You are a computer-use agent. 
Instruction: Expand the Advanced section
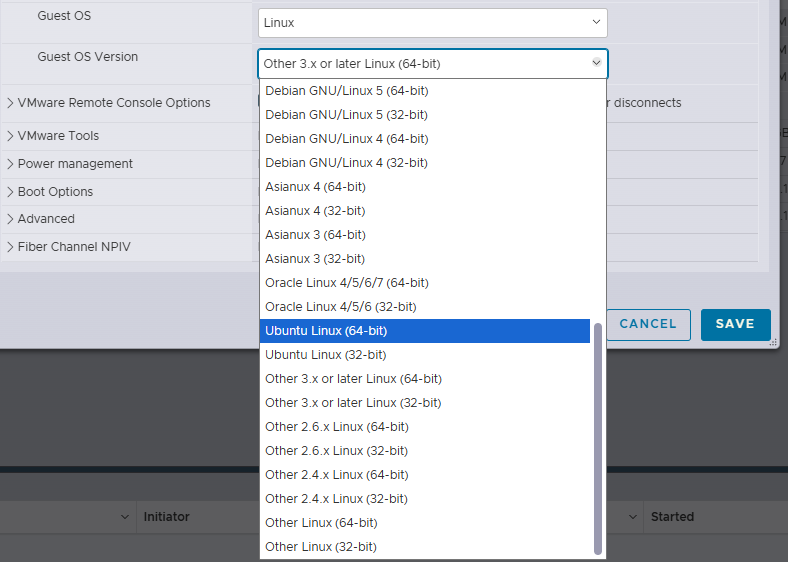click(x=10, y=219)
